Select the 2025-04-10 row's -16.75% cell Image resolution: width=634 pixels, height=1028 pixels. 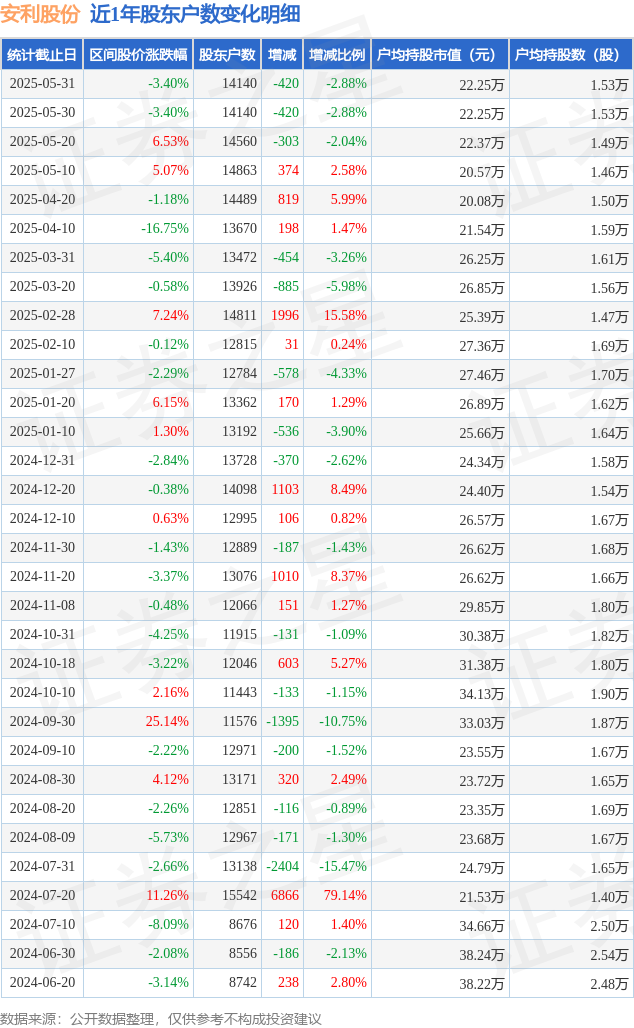[165, 229]
